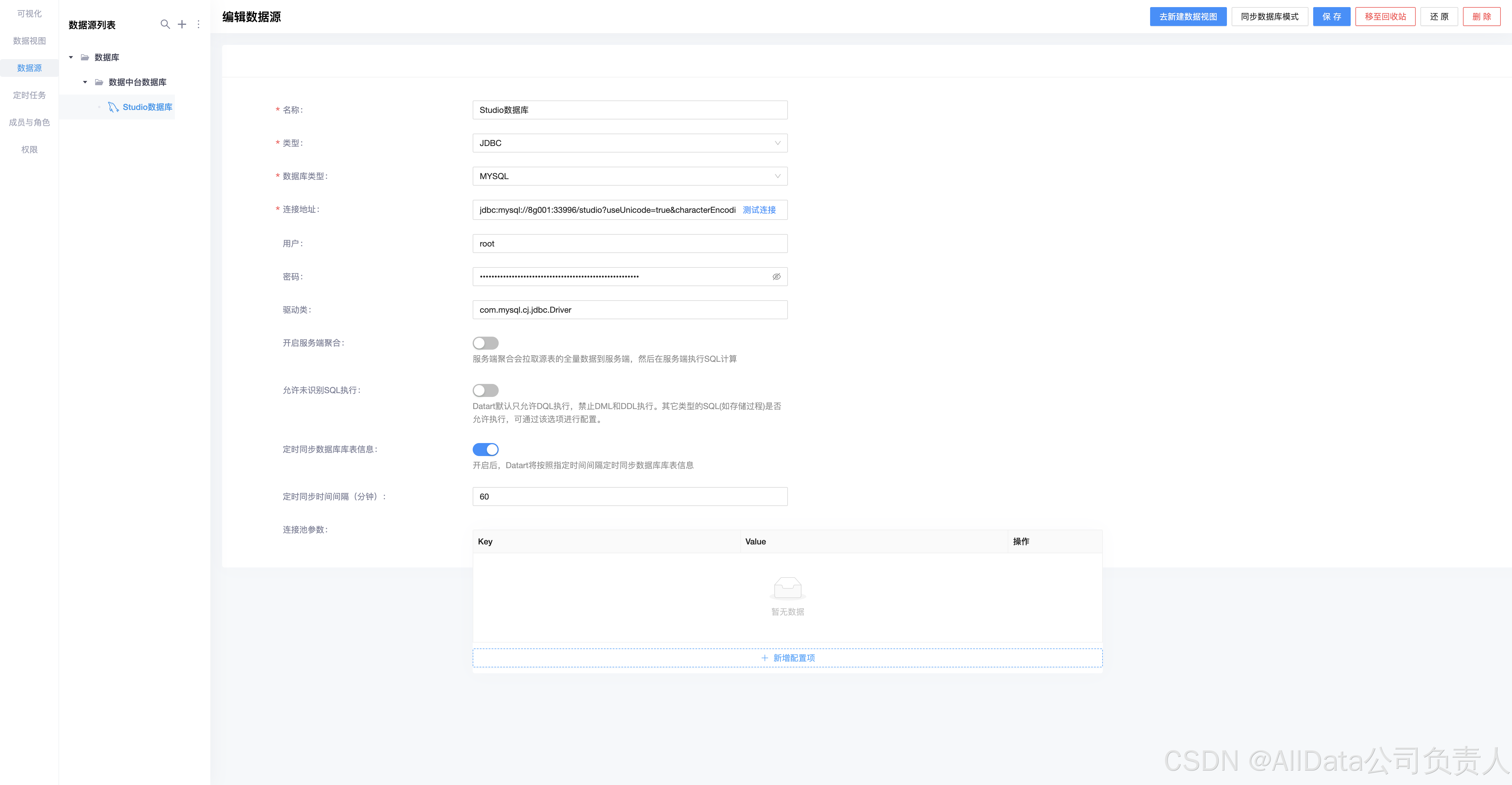Click the search icon in data source list
Image resolution: width=1512 pixels, height=785 pixels.
point(165,24)
